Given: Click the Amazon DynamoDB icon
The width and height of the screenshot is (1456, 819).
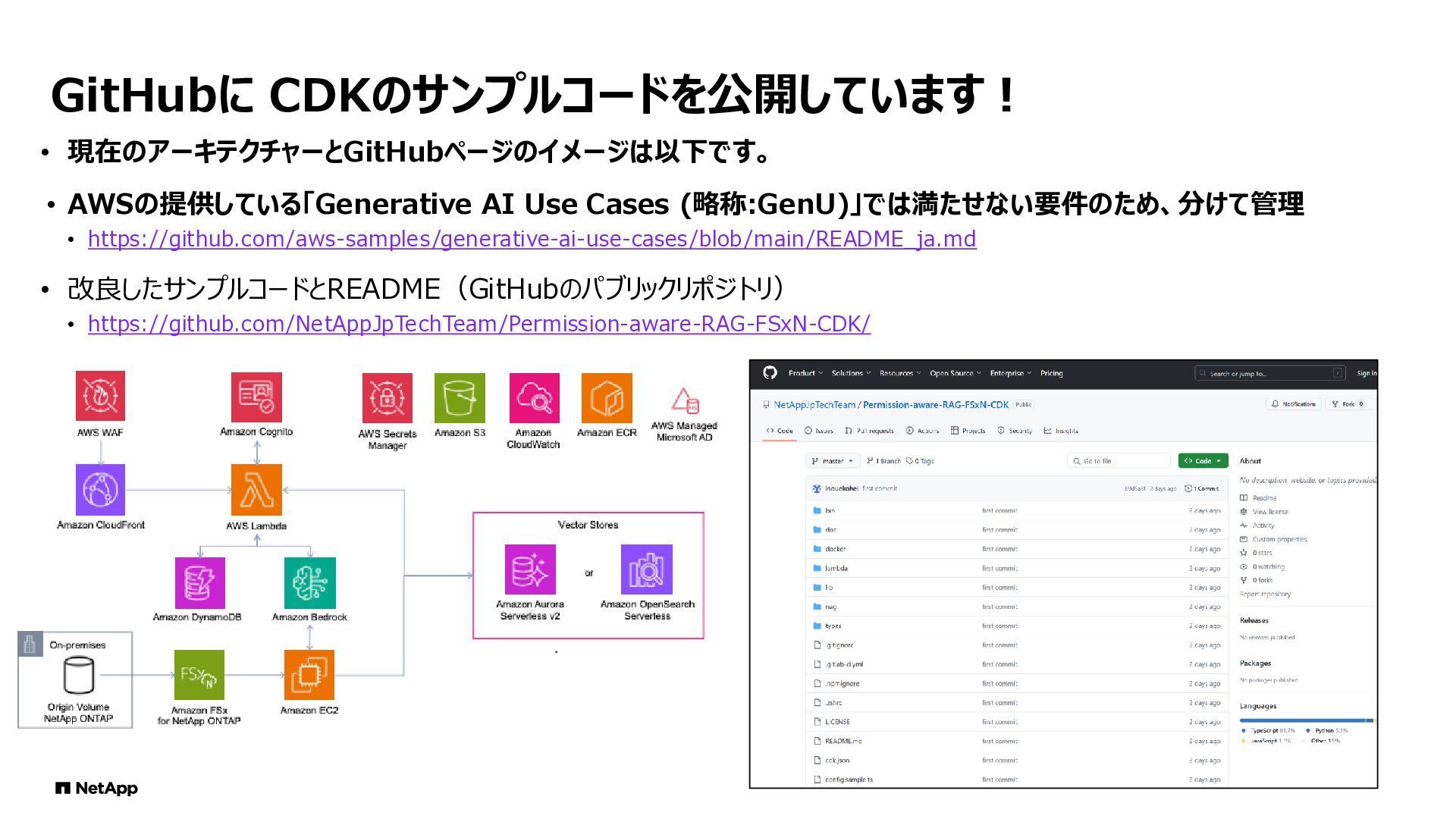Looking at the screenshot, I should [x=199, y=582].
